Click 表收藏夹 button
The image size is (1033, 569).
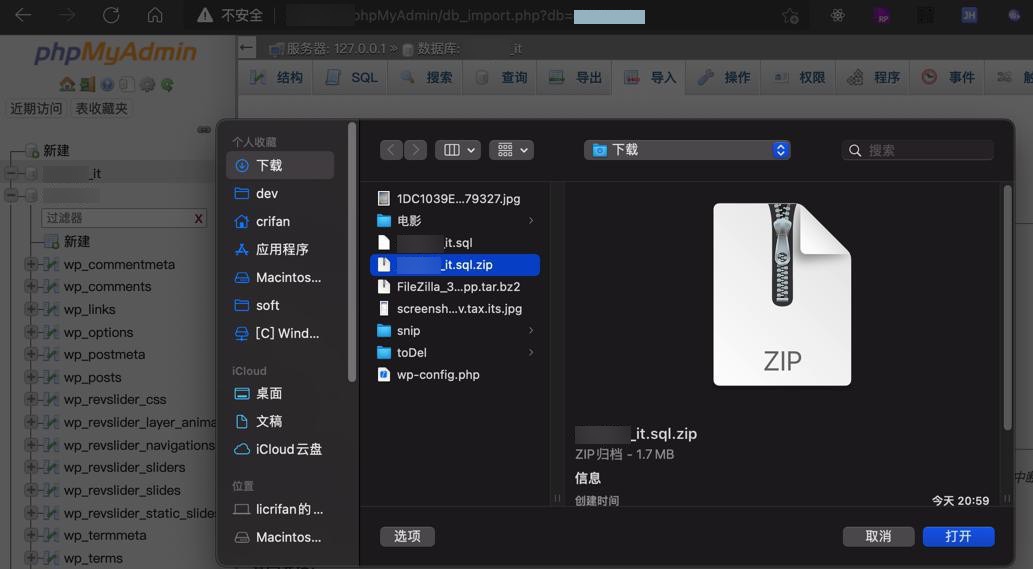pyautogui.click(x=101, y=109)
